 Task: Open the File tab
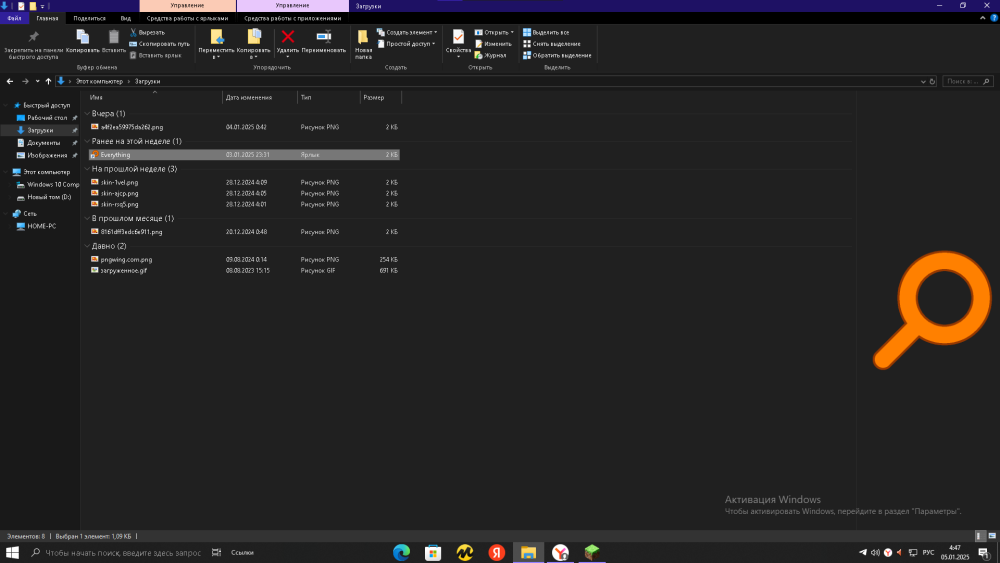coord(14,18)
